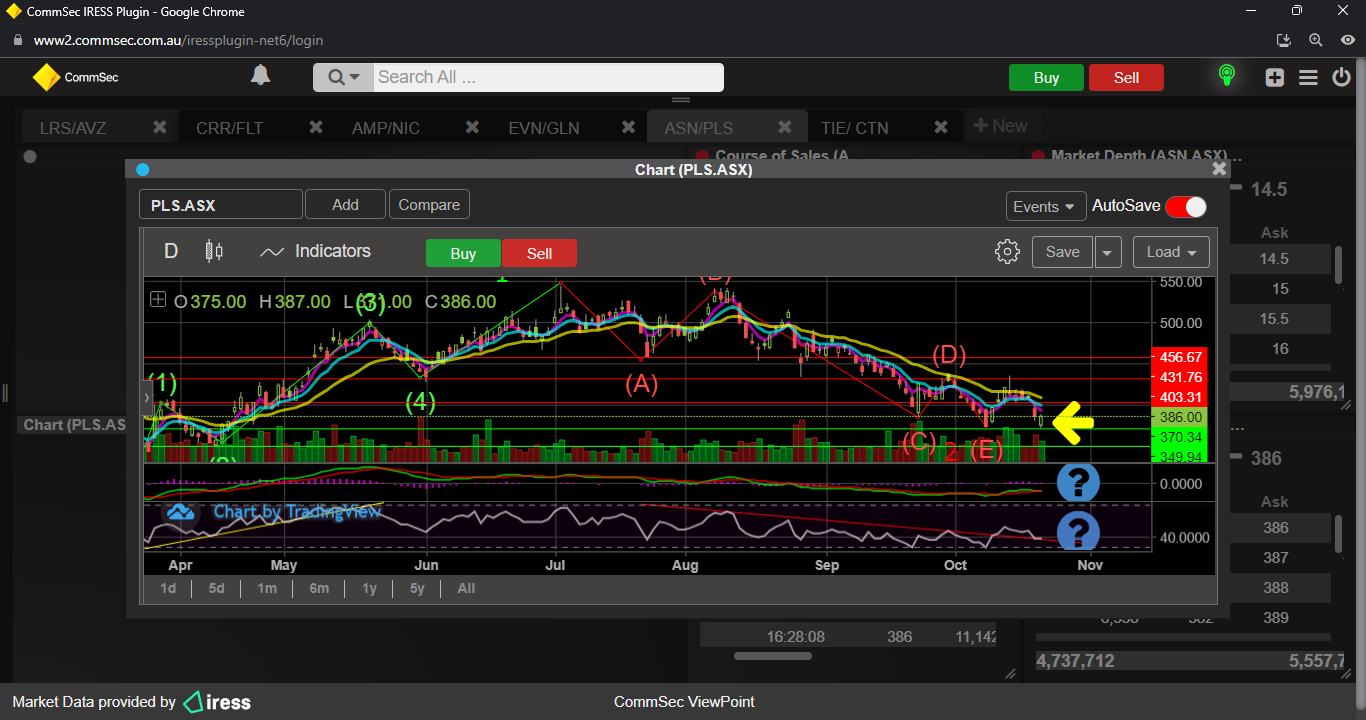Click the Compare button

coord(429,204)
